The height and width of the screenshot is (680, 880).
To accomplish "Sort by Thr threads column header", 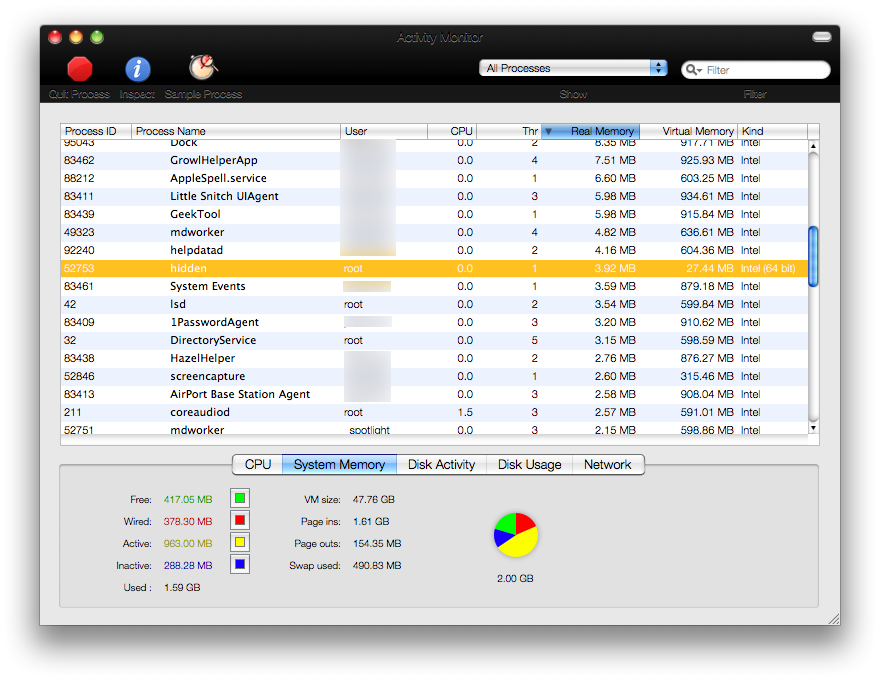I will [x=509, y=131].
